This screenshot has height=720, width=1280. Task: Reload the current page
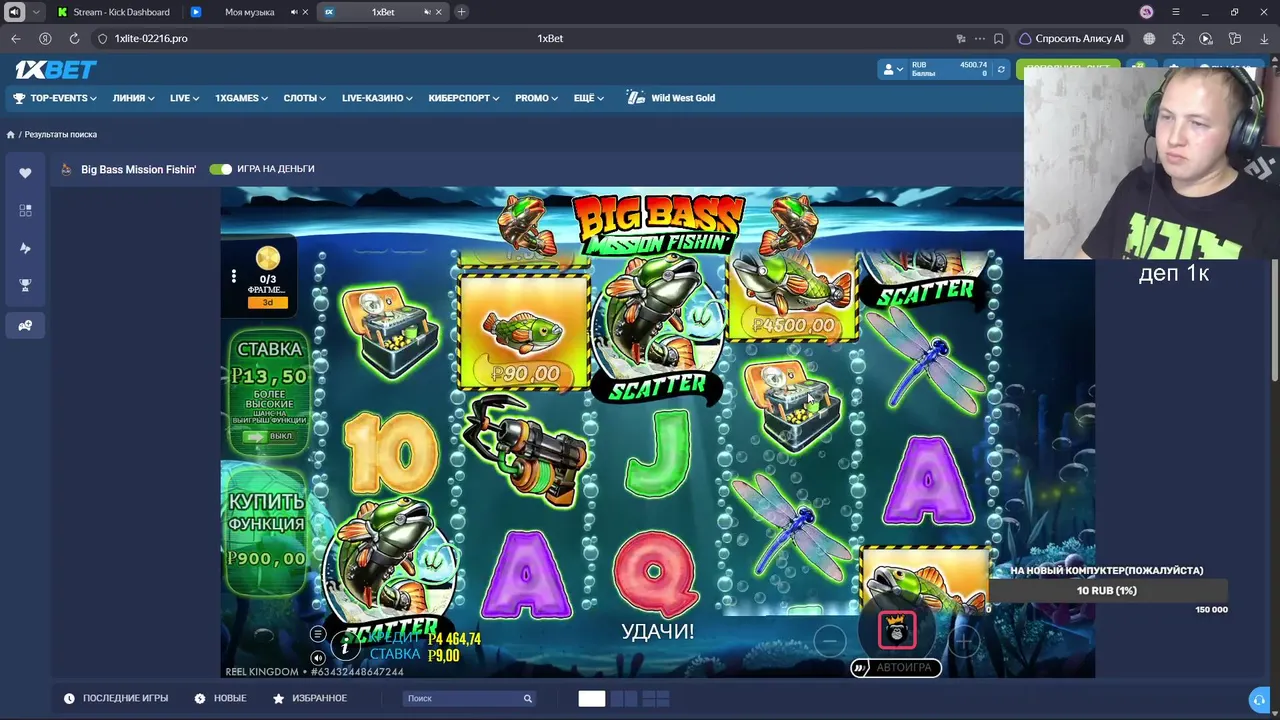point(74,39)
